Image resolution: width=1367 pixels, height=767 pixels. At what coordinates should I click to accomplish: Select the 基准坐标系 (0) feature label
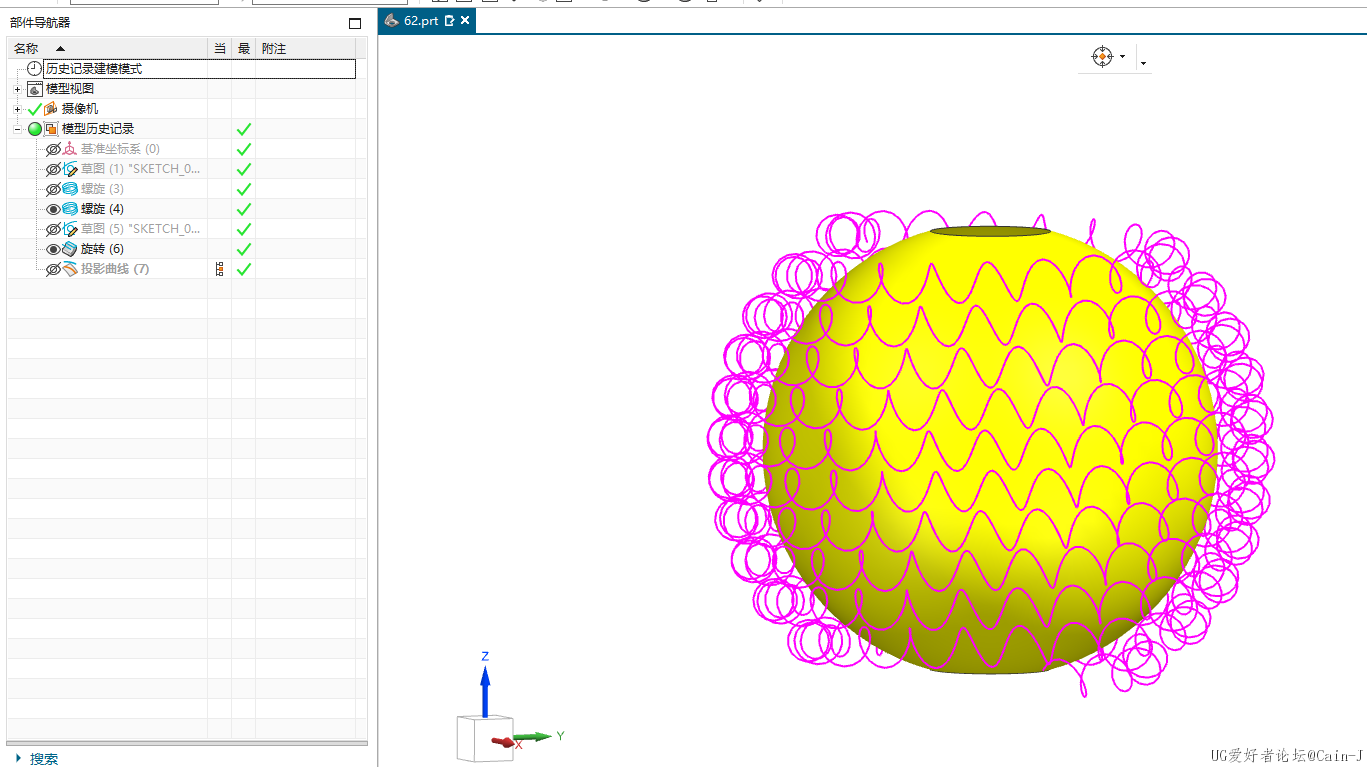coord(120,149)
